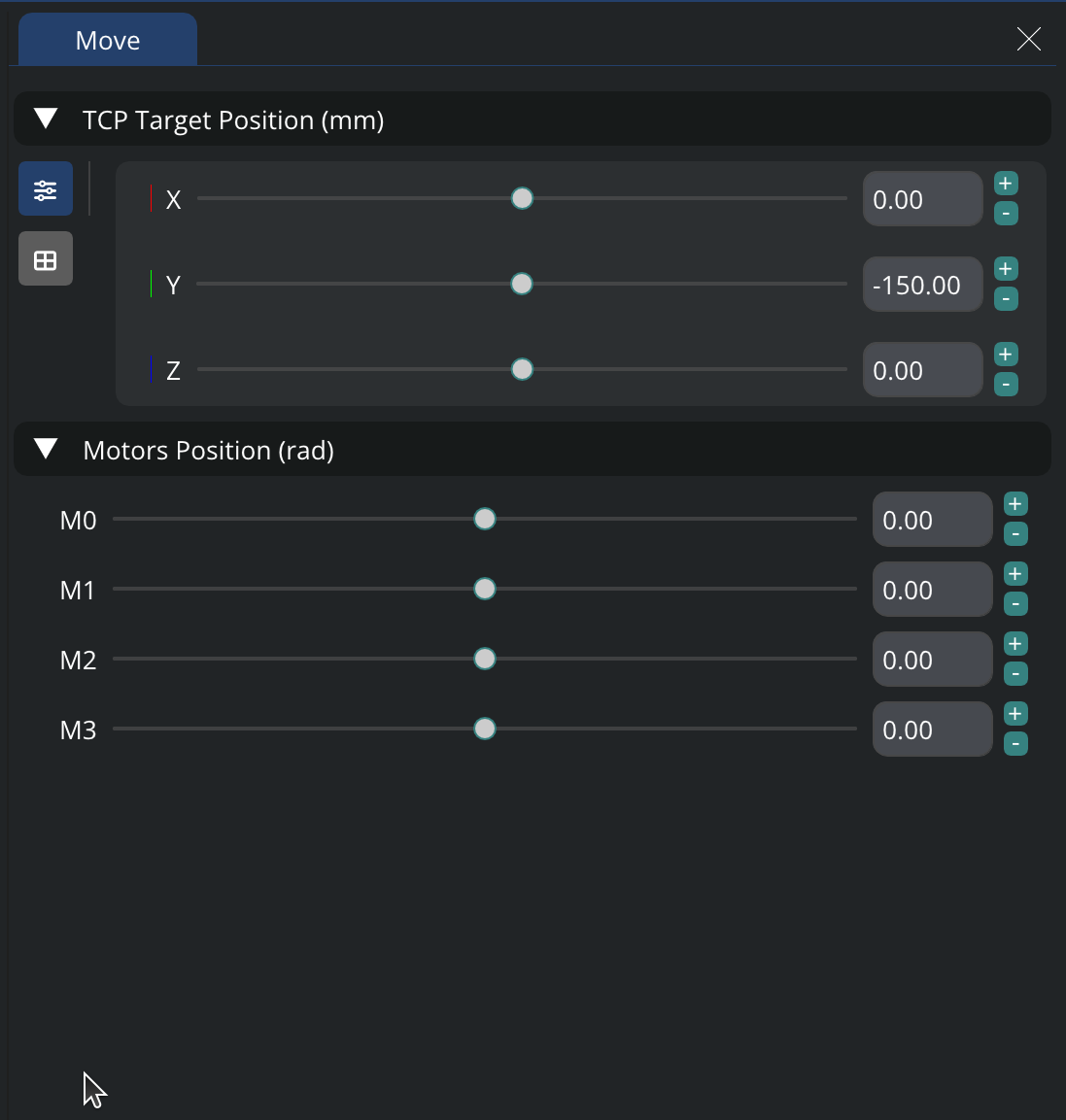Click the plus button for X
Viewport: 1066px width, 1120px height.
pyautogui.click(x=1006, y=184)
